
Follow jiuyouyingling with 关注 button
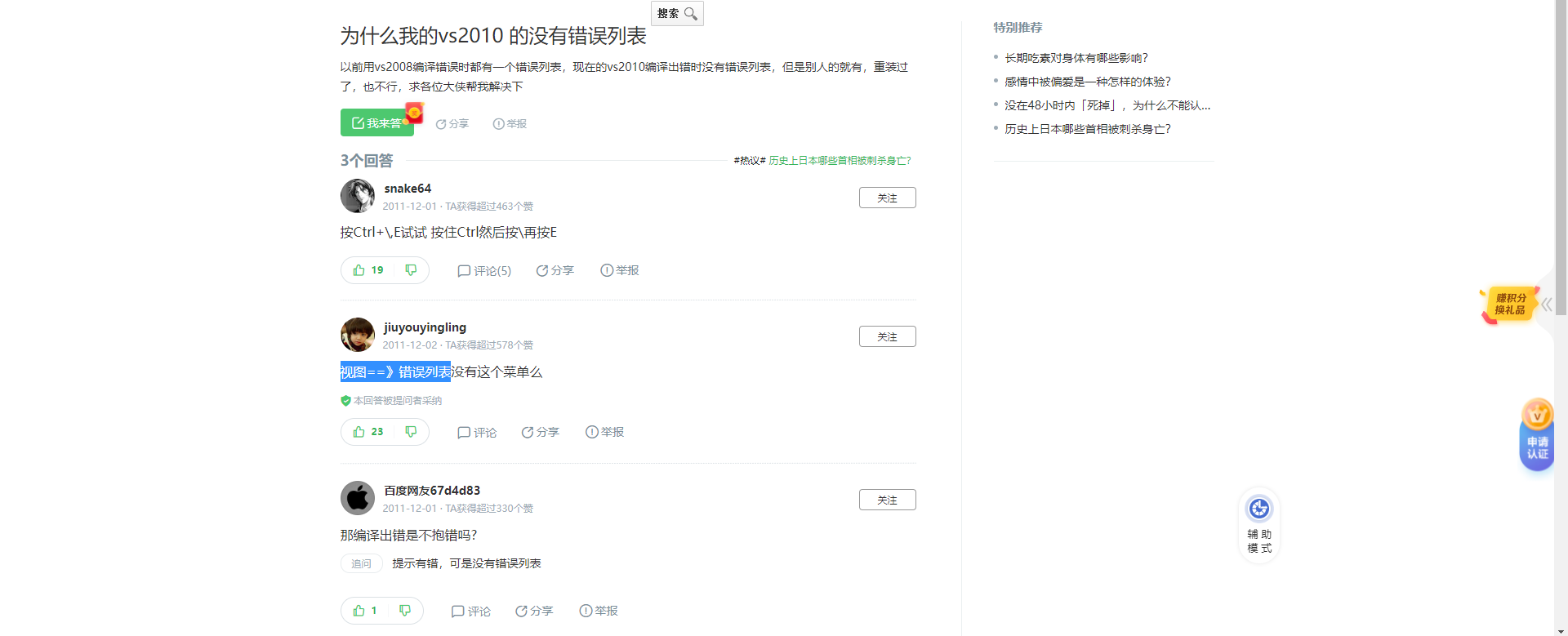point(887,336)
